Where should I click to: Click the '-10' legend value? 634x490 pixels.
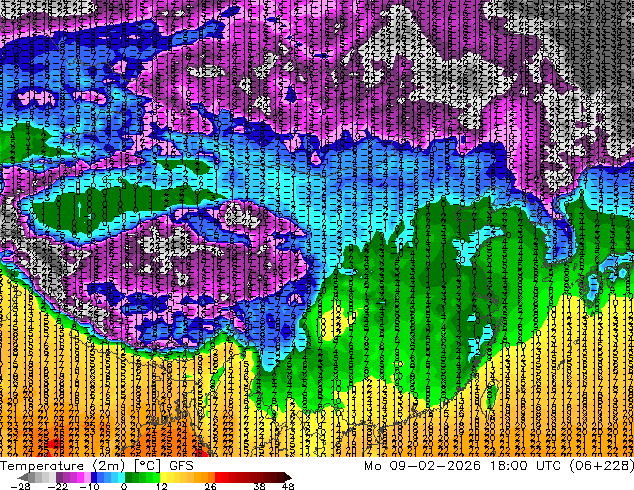point(89,486)
